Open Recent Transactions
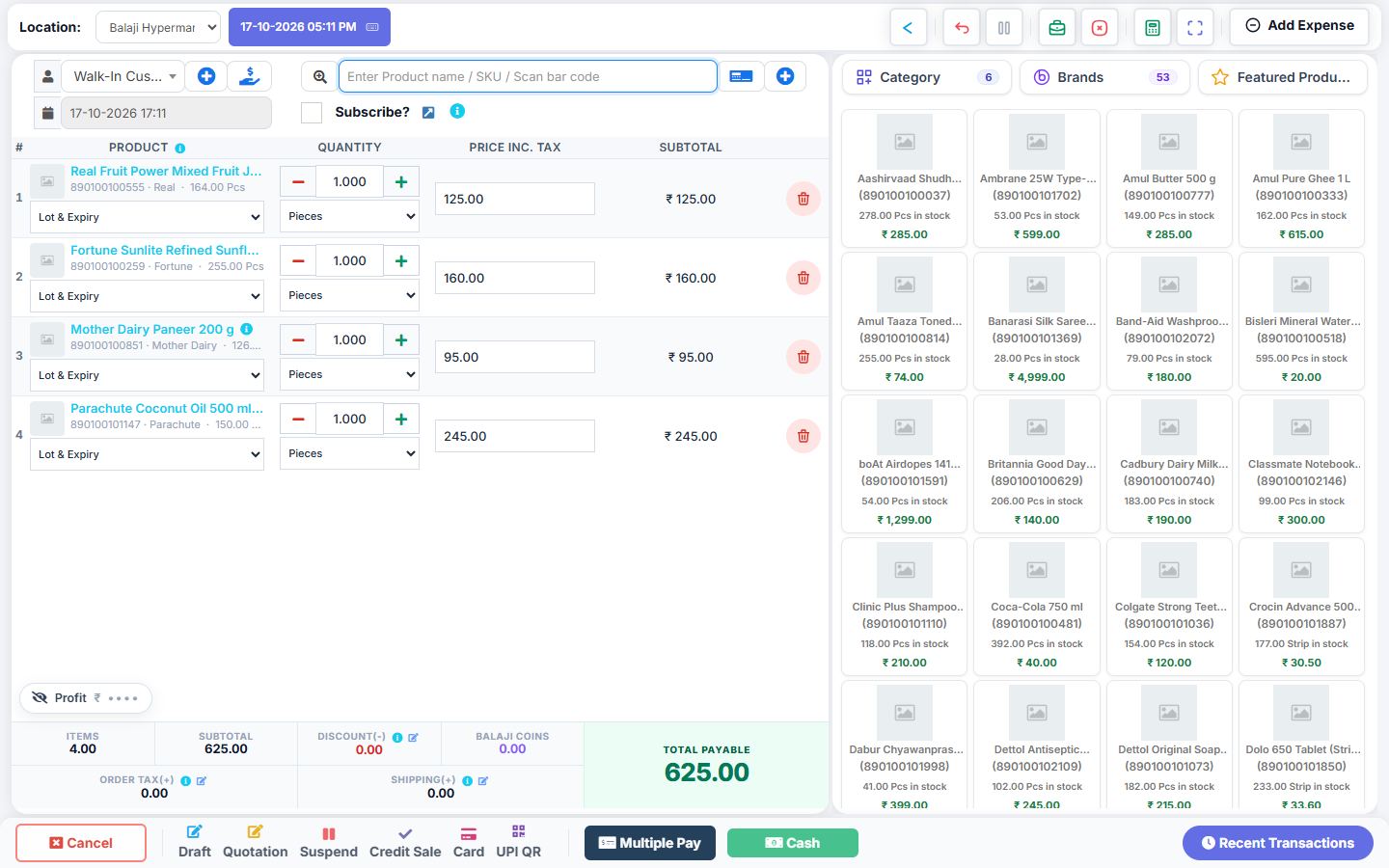Image resolution: width=1389 pixels, height=868 pixels. coord(1277,843)
